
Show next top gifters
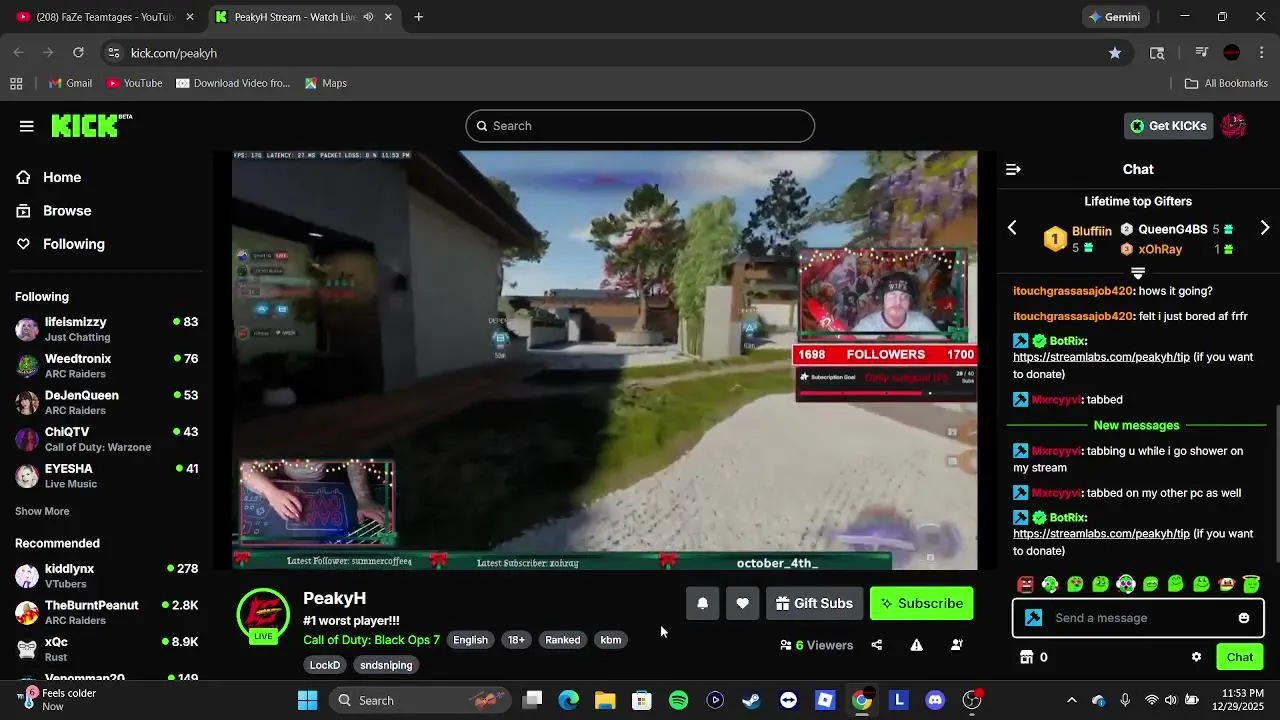(1265, 228)
